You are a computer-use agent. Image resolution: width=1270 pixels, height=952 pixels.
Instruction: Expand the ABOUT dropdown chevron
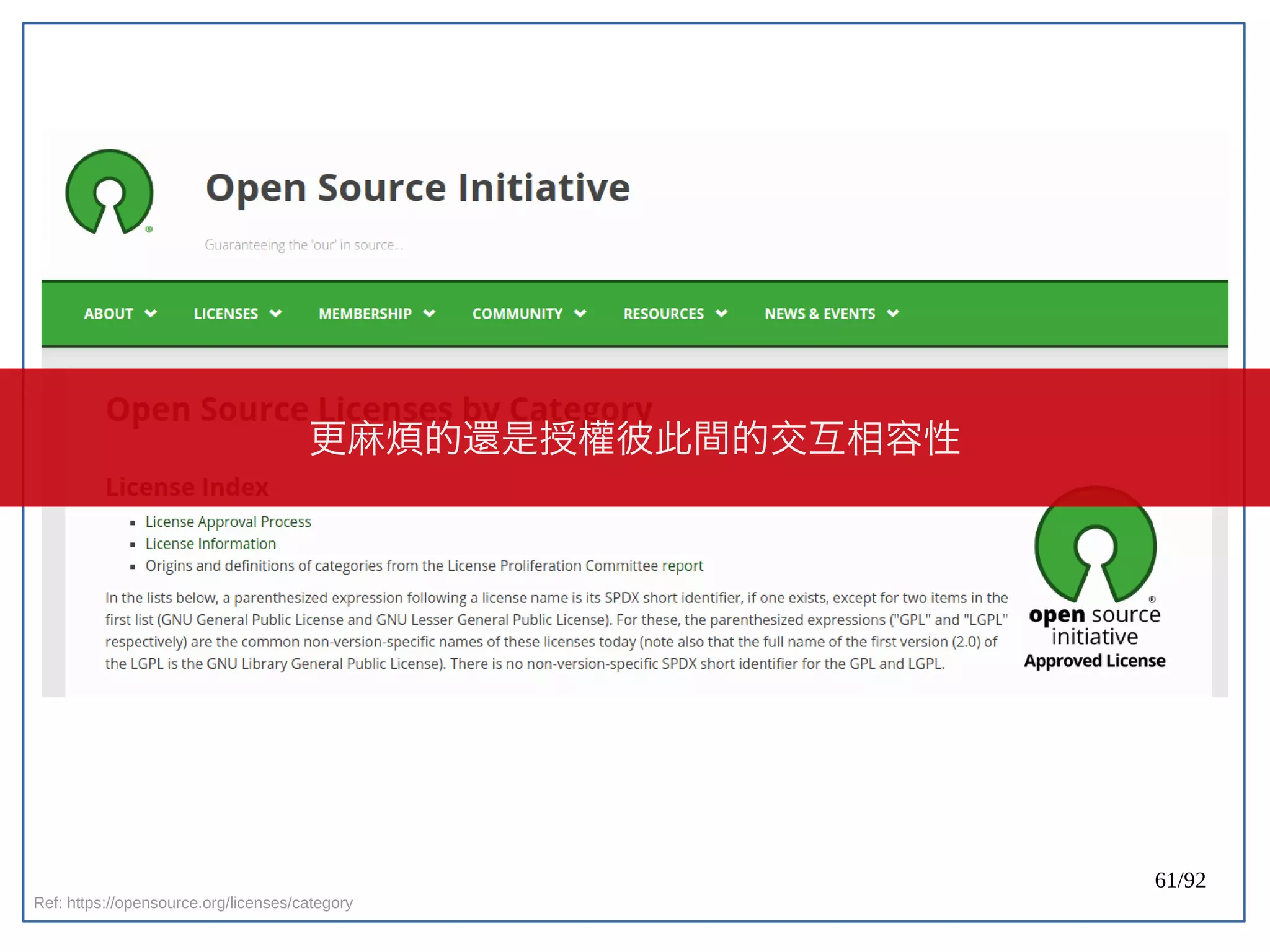point(151,314)
